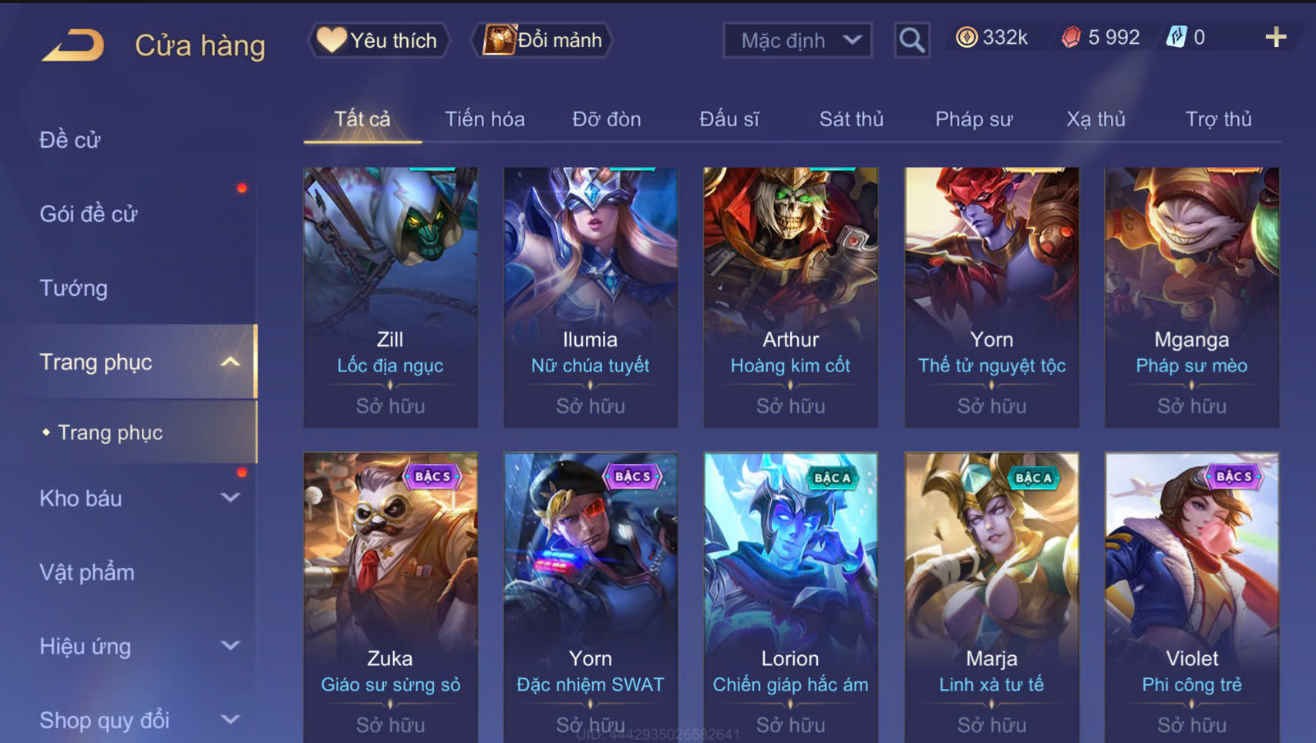The width and height of the screenshot is (1316, 743).
Task: Click the golden back arrow icon
Action: pyautogui.click(x=73, y=45)
